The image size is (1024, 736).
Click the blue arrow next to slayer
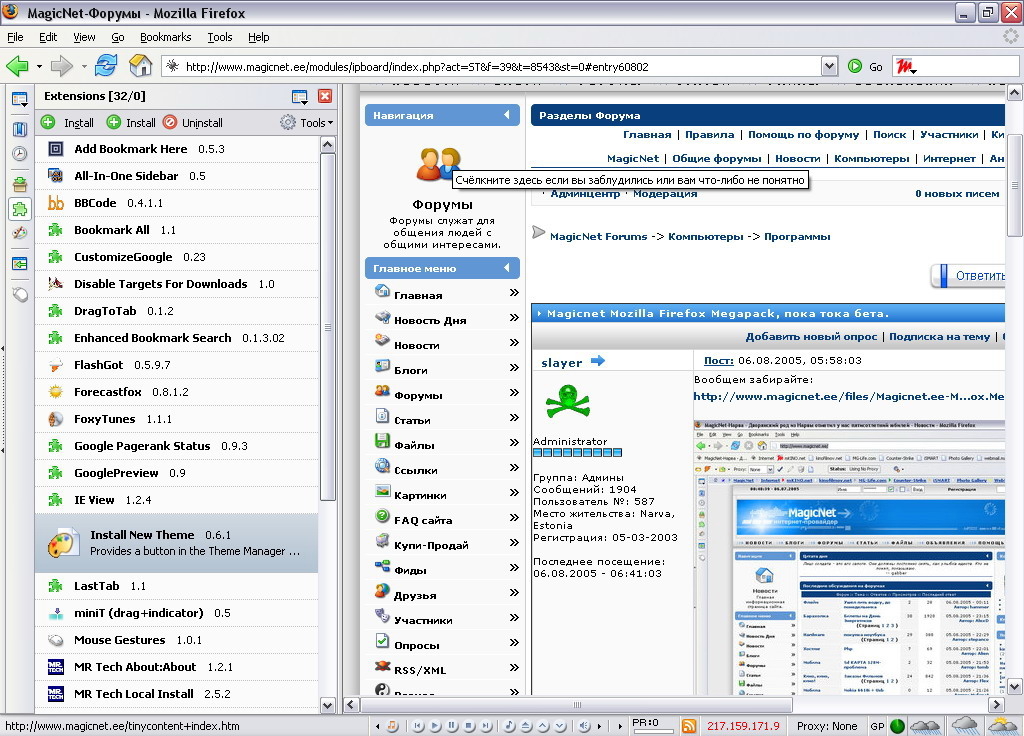(598, 360)
